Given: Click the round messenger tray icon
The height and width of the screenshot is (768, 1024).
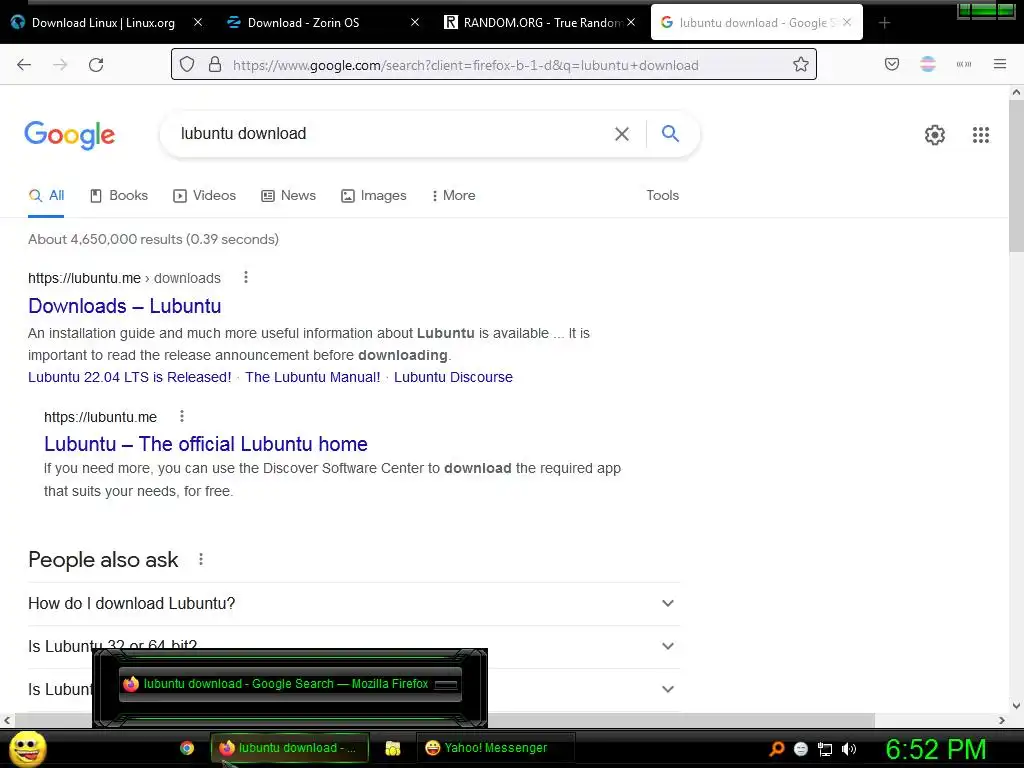Looking at the screenshot, I should 801,749.
